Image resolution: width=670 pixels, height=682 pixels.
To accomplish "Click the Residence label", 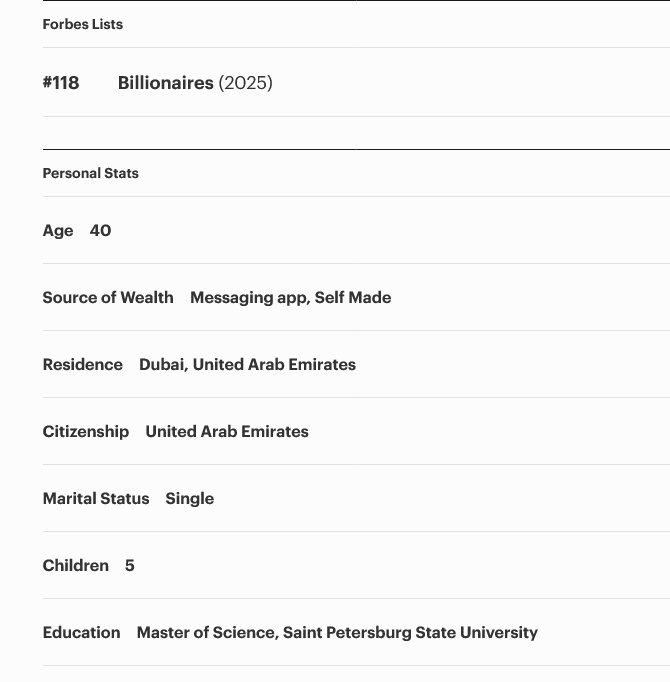I will coord(83,364).
